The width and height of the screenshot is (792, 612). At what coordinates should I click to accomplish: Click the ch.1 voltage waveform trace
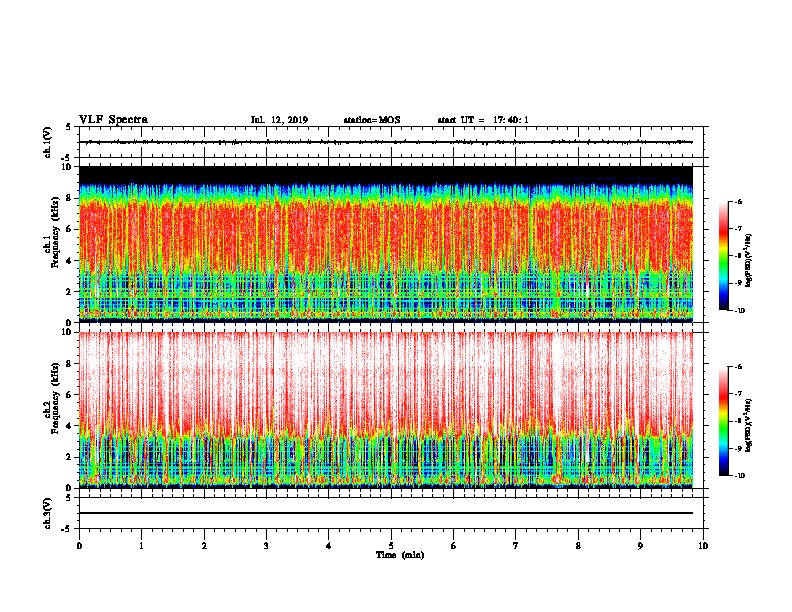[386, 142]
